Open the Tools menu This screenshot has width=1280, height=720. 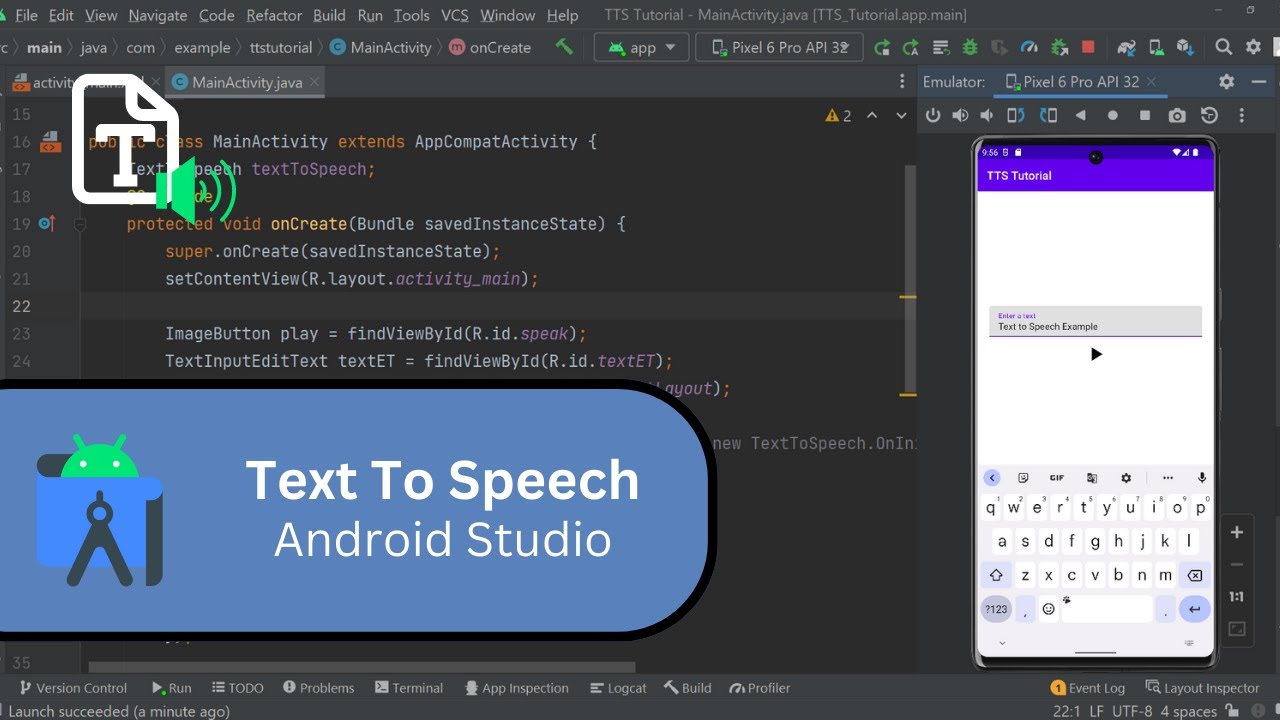pyautogui.click(x=411, y=15)
